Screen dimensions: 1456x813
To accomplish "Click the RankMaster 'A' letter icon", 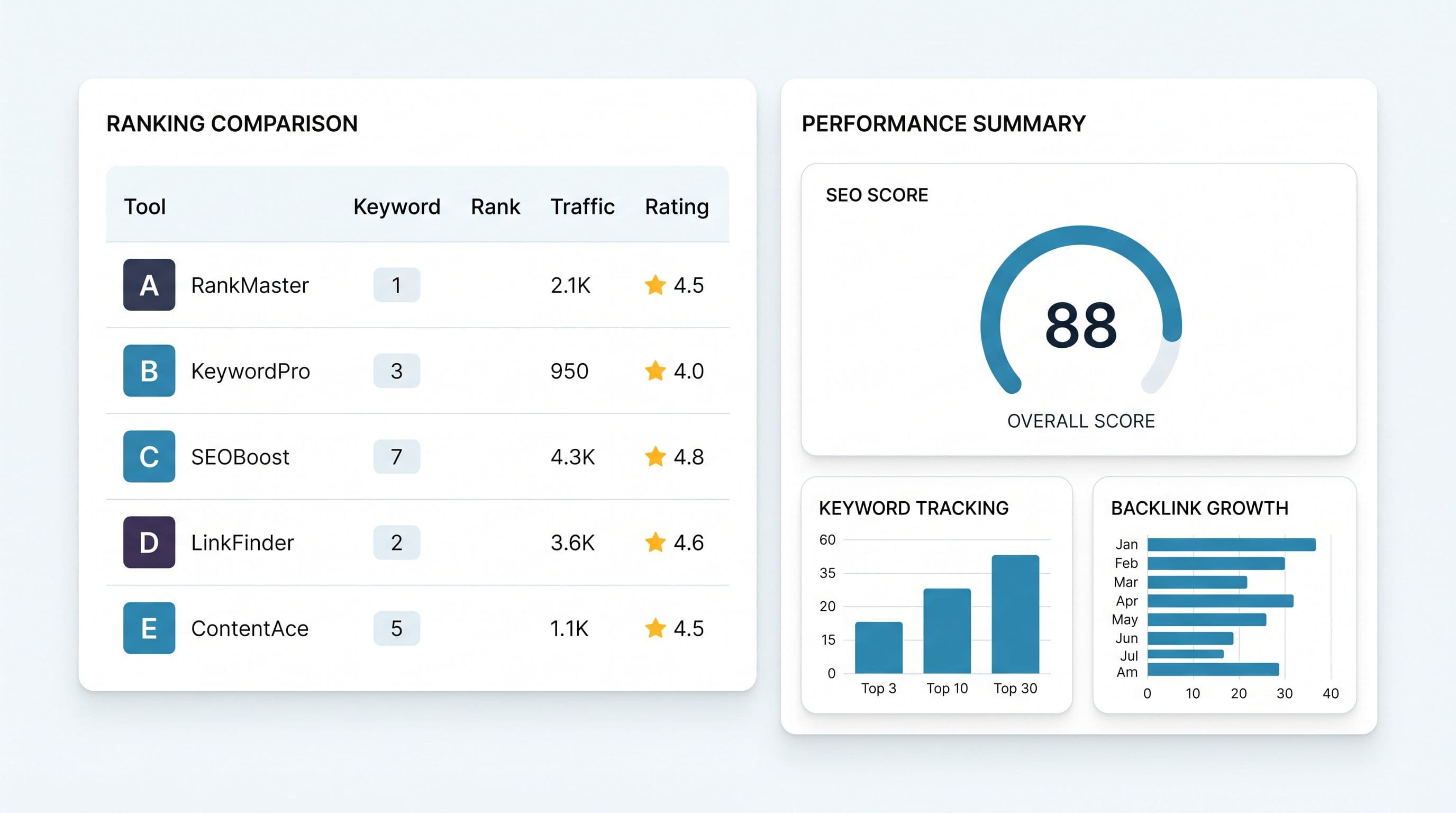I will [x=149, y=285].
